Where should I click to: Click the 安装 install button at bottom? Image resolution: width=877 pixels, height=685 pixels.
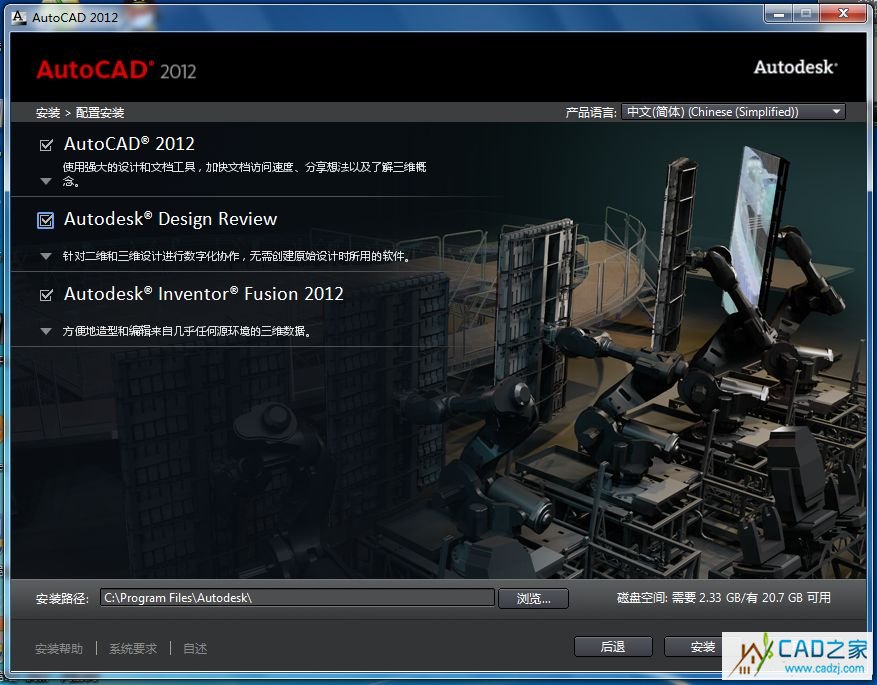point(702,647)
